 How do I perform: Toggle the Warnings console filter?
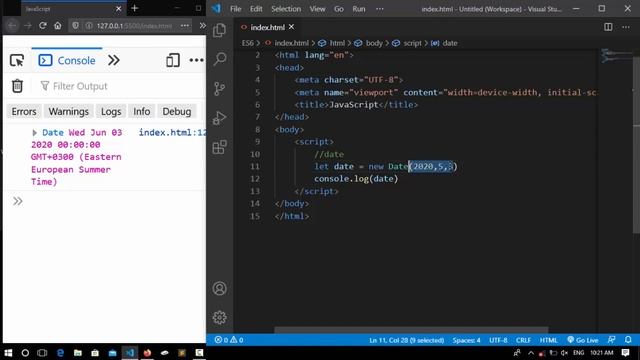(x=68, y=111)
